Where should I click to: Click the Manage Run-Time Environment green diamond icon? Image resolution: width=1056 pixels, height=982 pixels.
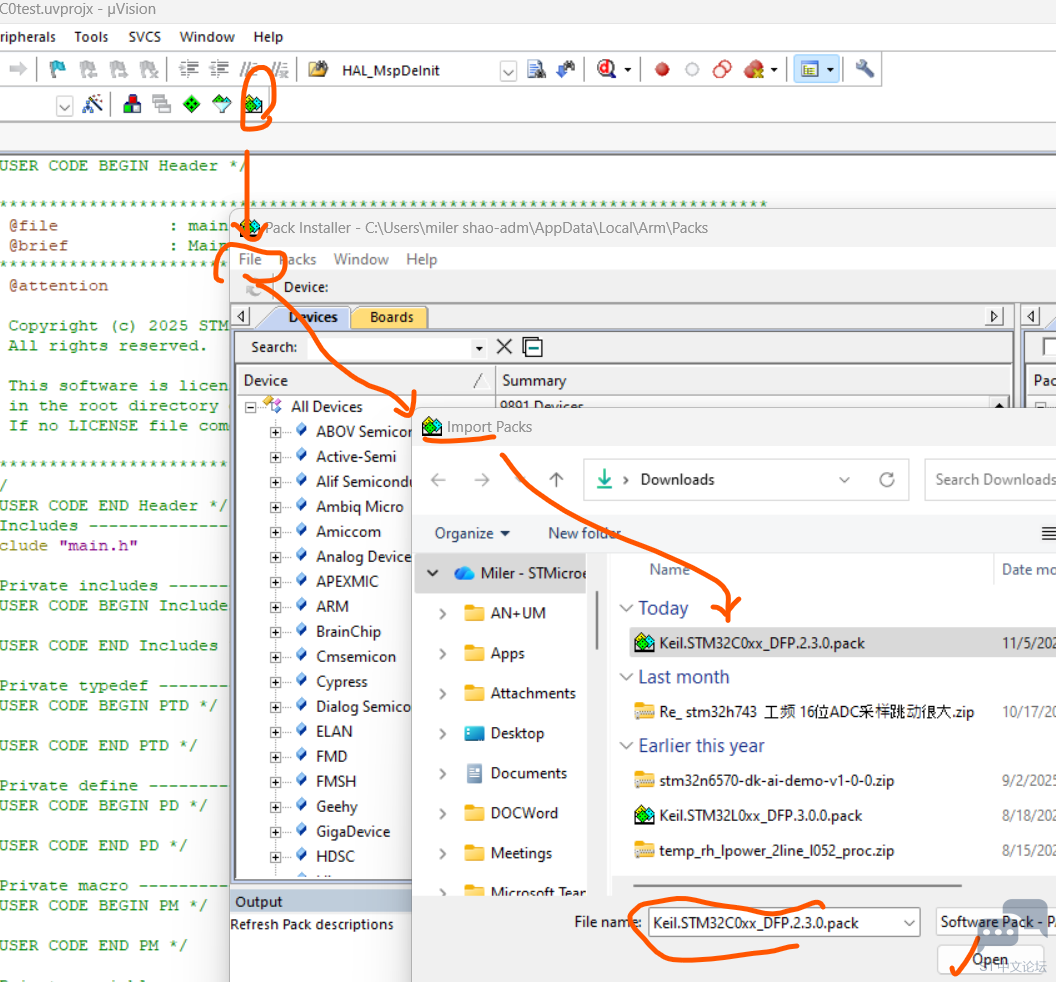192,104
